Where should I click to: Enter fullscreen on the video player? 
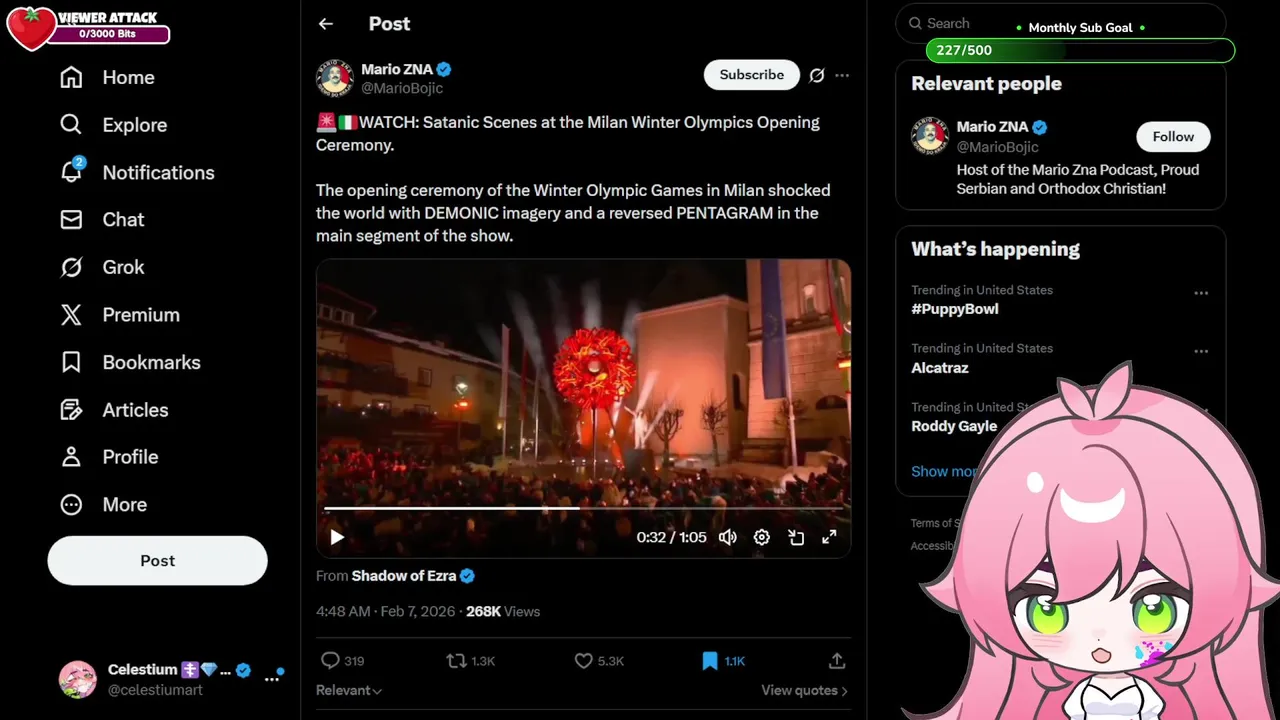[829, 537]
